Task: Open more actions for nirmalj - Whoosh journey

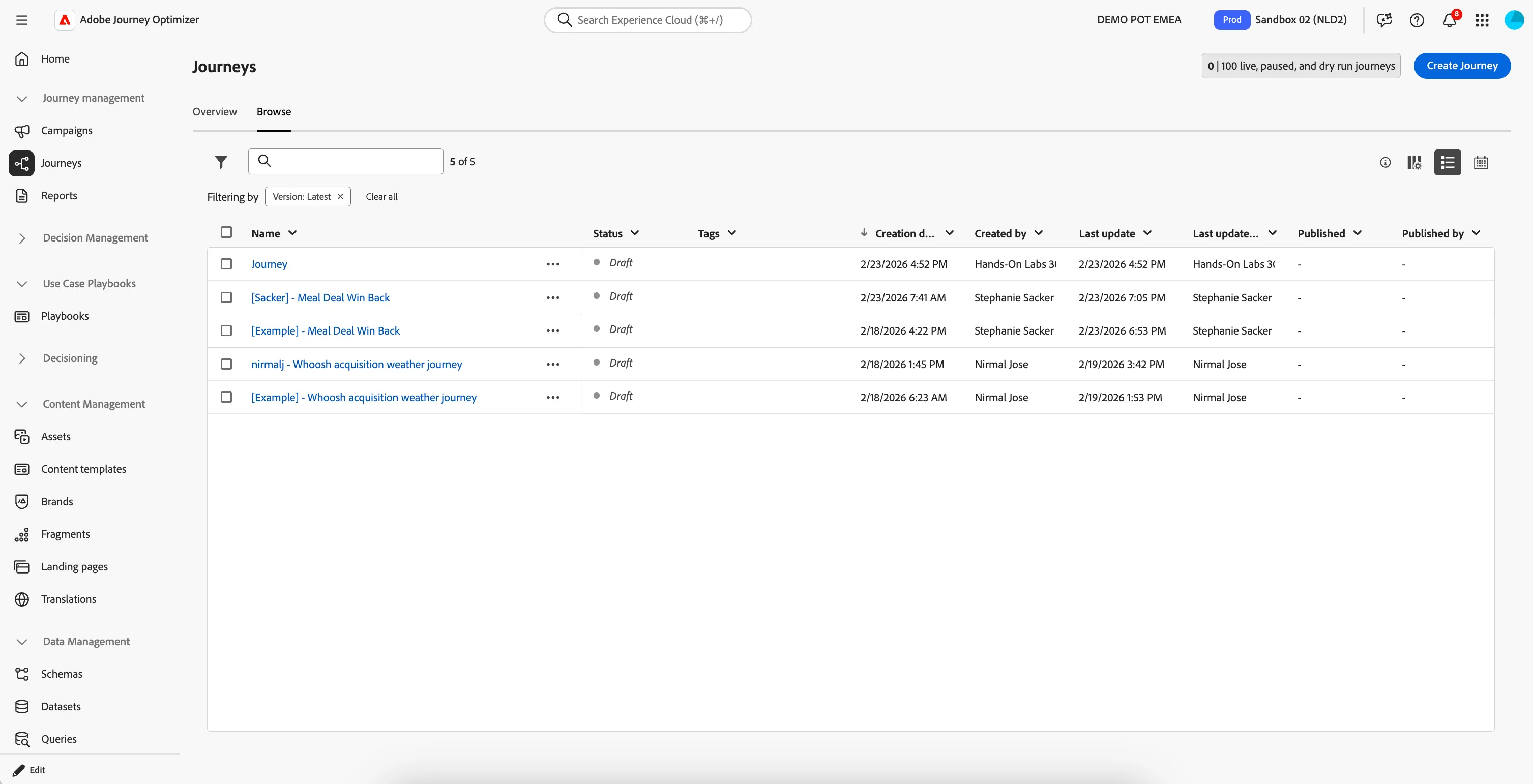Action: (x=553, y=364)
